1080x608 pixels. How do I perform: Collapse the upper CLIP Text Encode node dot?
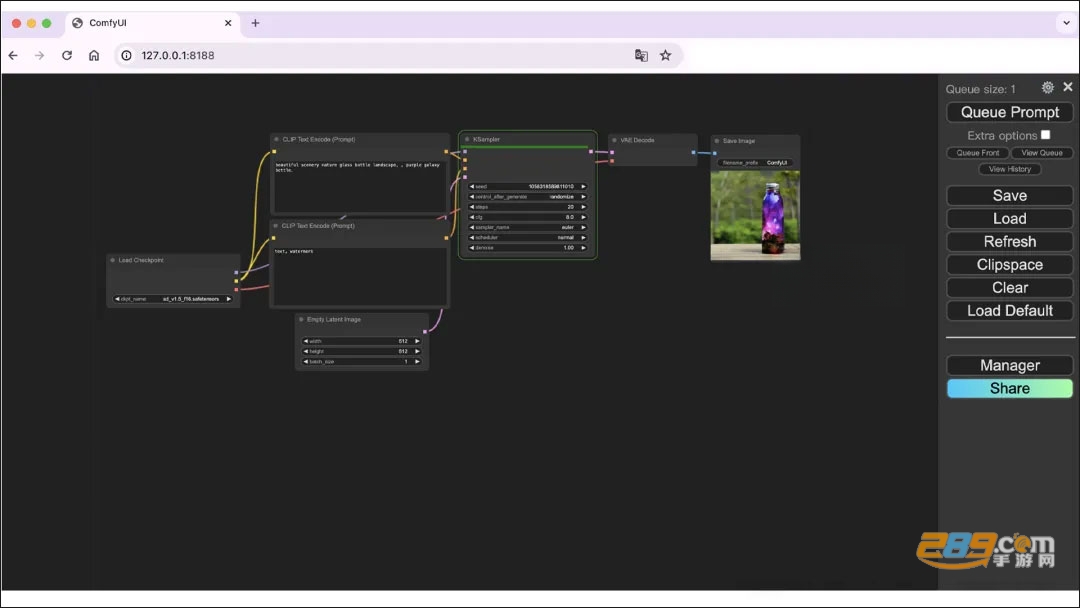(x=276, y=139)
